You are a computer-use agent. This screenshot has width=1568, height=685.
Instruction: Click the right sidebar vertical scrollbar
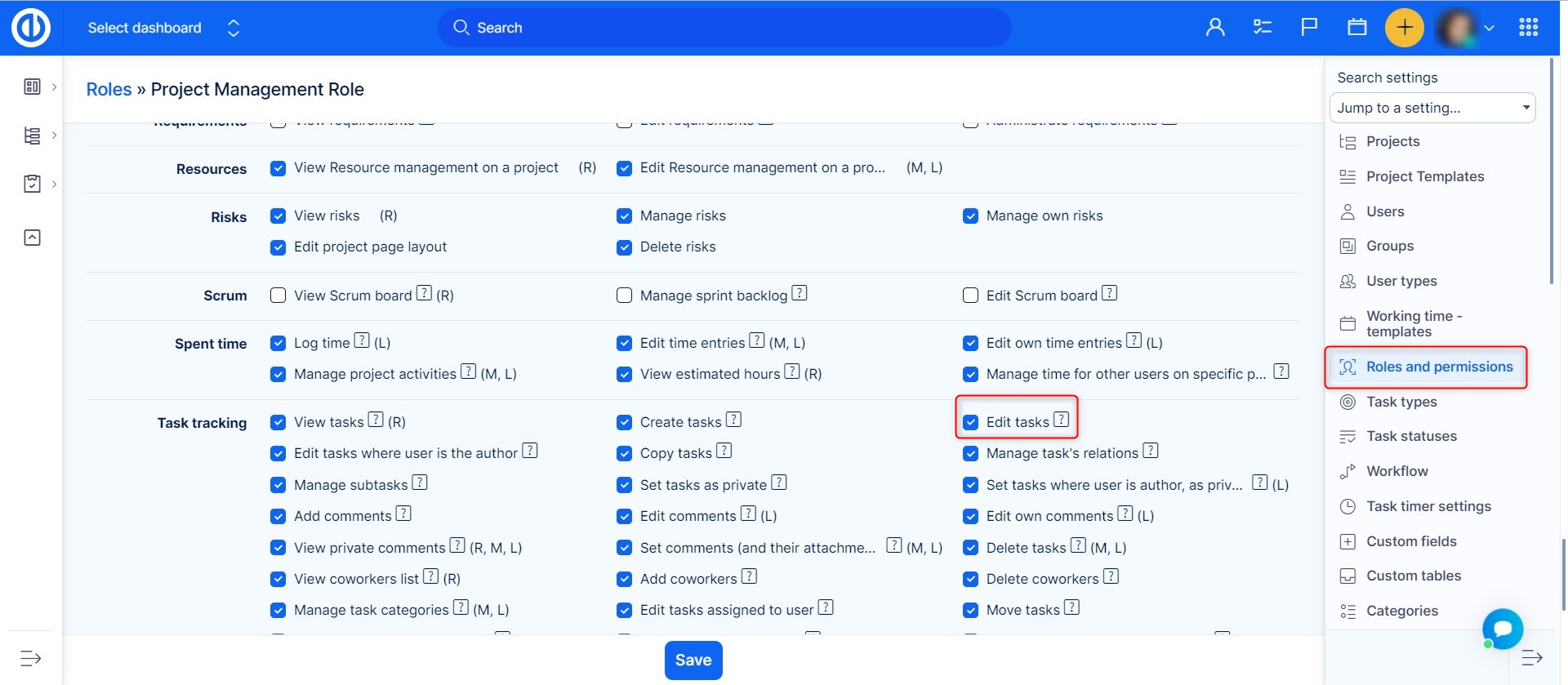point(1552,171)
